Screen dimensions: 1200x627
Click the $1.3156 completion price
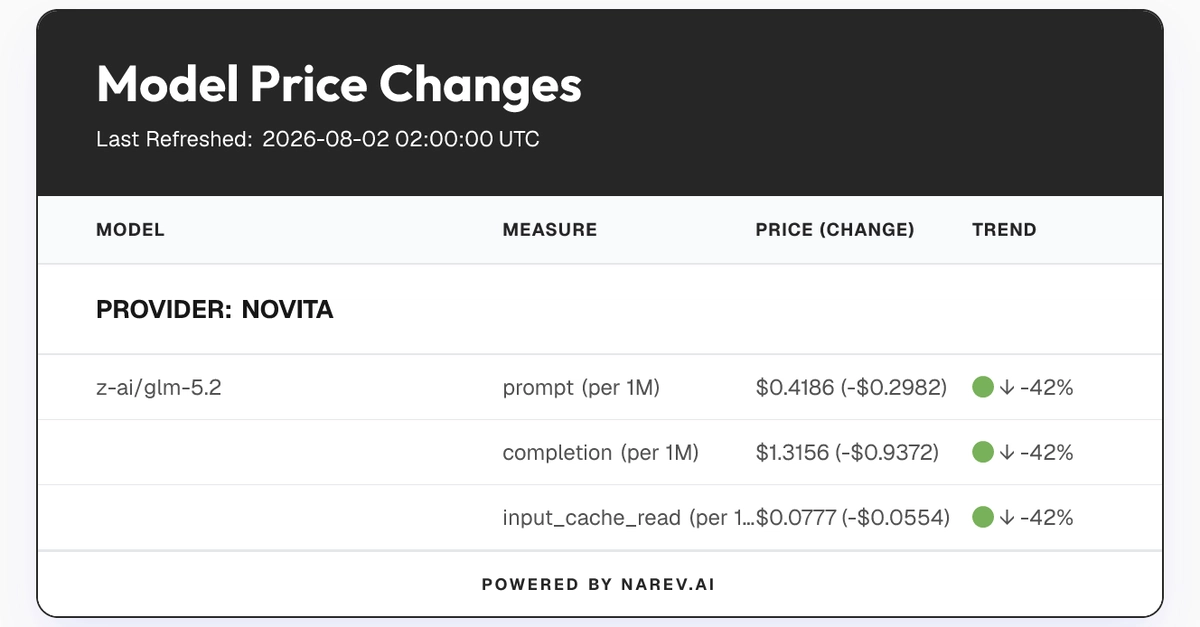pos(793,452)
